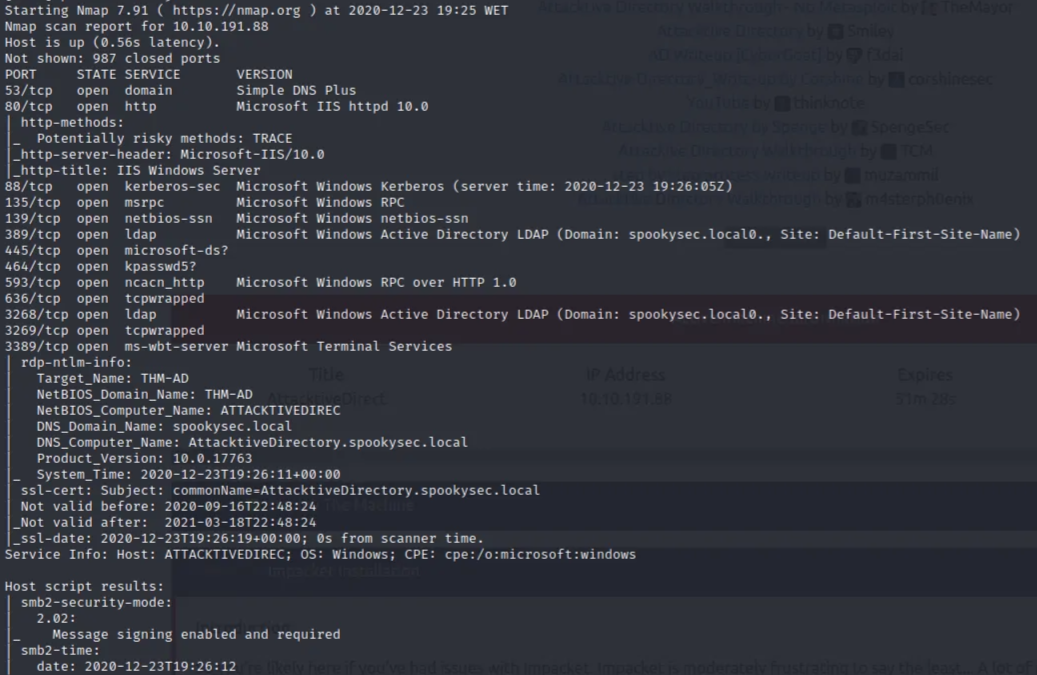Click 'Not shown: 987 closed ports' line
Screen dimensions: 1037x675
coord(112,58)
